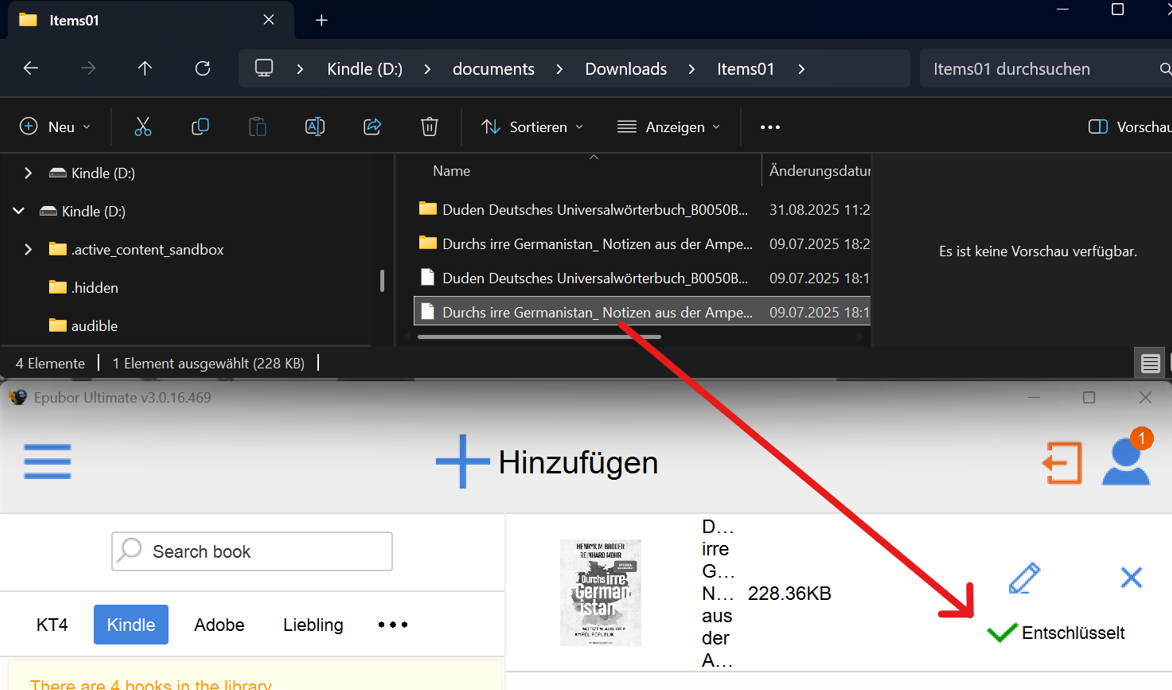Click the Cut icon in the Explorer toolbar
This screenshot has height=690, width=1172.
143,126
